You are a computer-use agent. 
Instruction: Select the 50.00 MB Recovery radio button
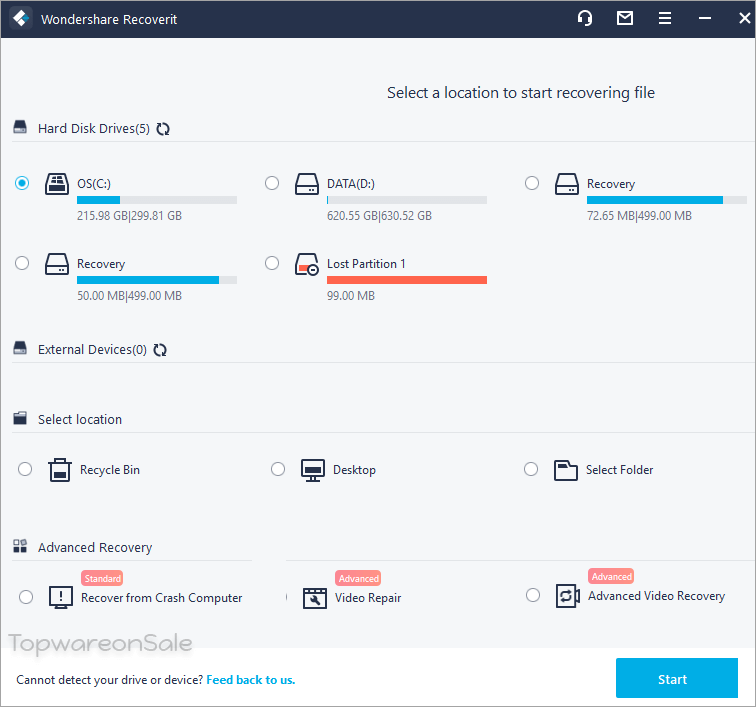click(22, 263)
